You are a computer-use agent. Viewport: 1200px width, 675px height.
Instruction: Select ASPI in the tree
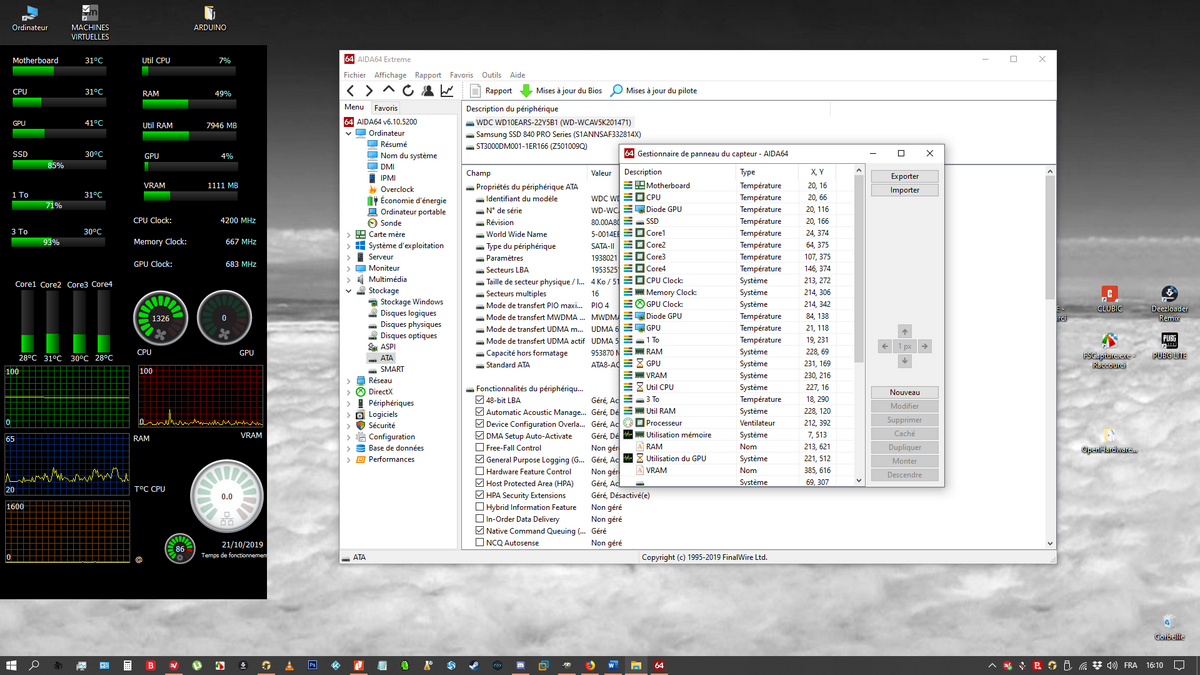[x=388, y=346]
